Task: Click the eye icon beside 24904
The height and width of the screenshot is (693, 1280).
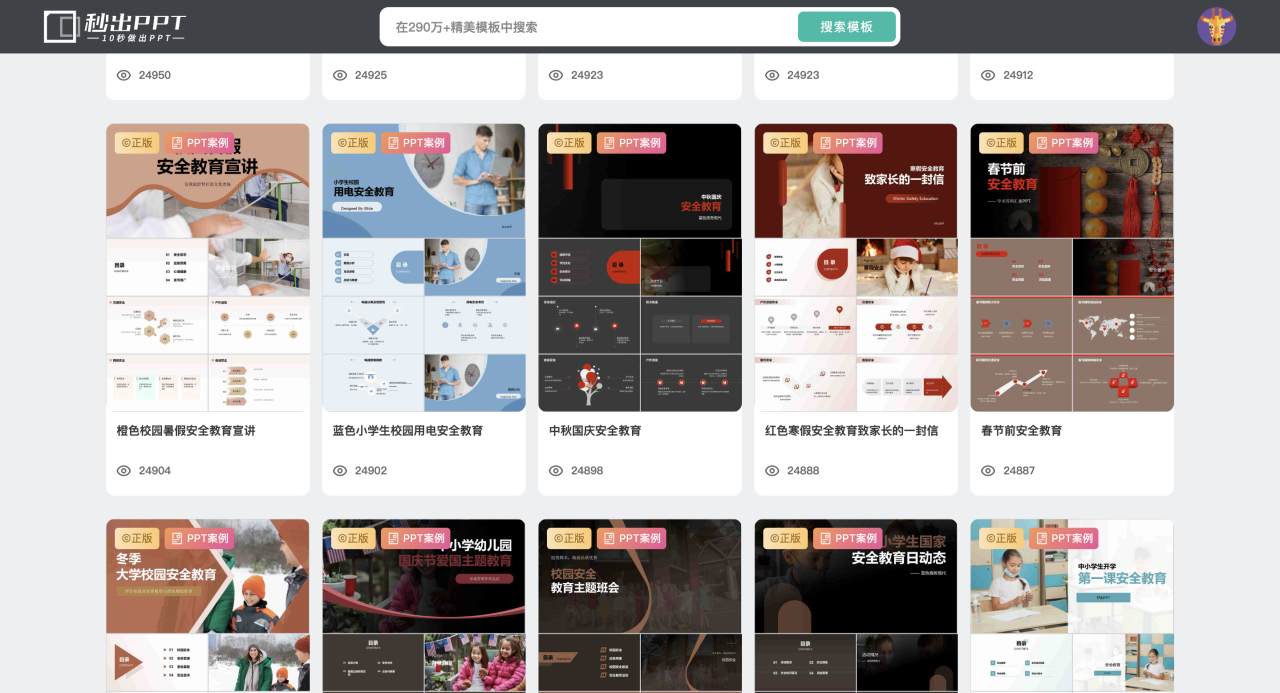Action: point(124,471)
